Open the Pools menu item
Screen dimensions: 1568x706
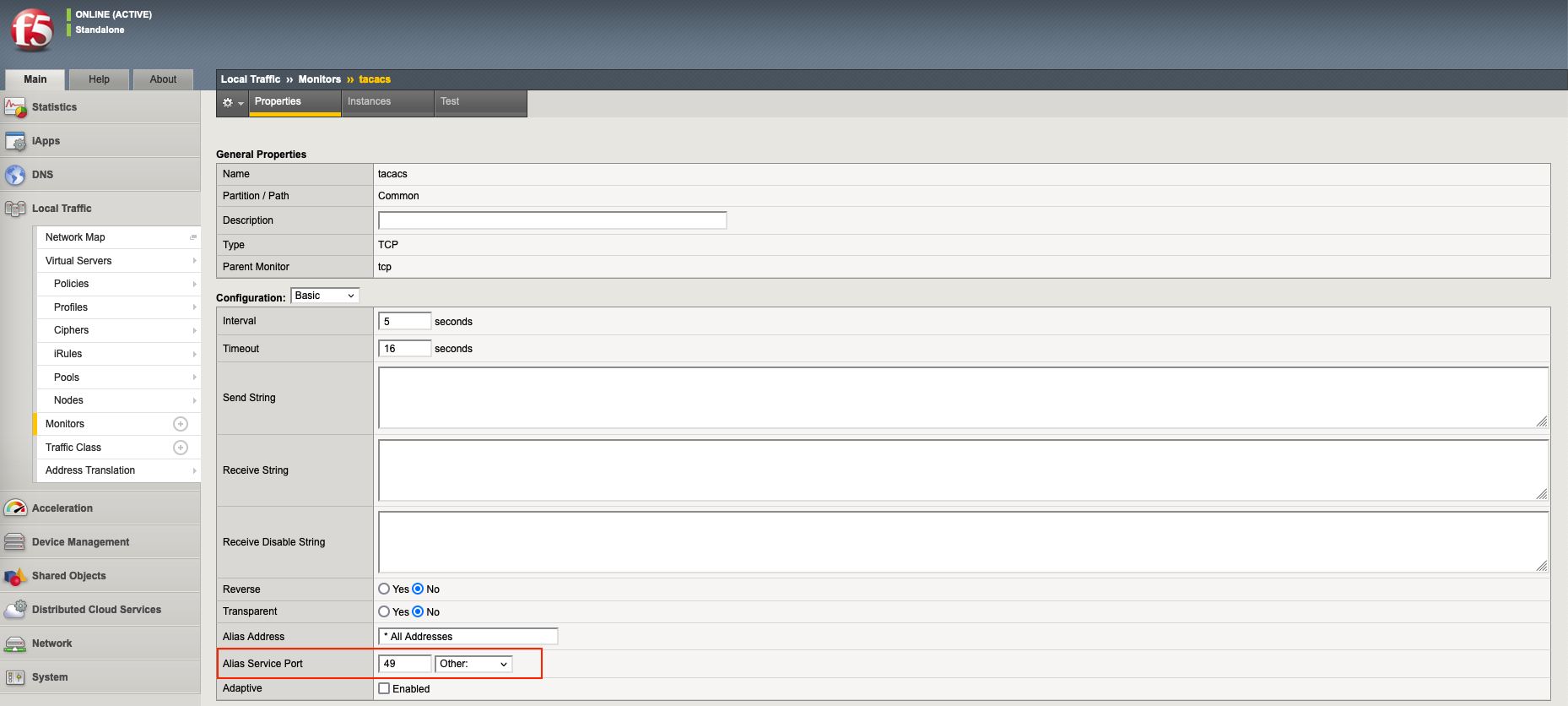pos(67,377)
